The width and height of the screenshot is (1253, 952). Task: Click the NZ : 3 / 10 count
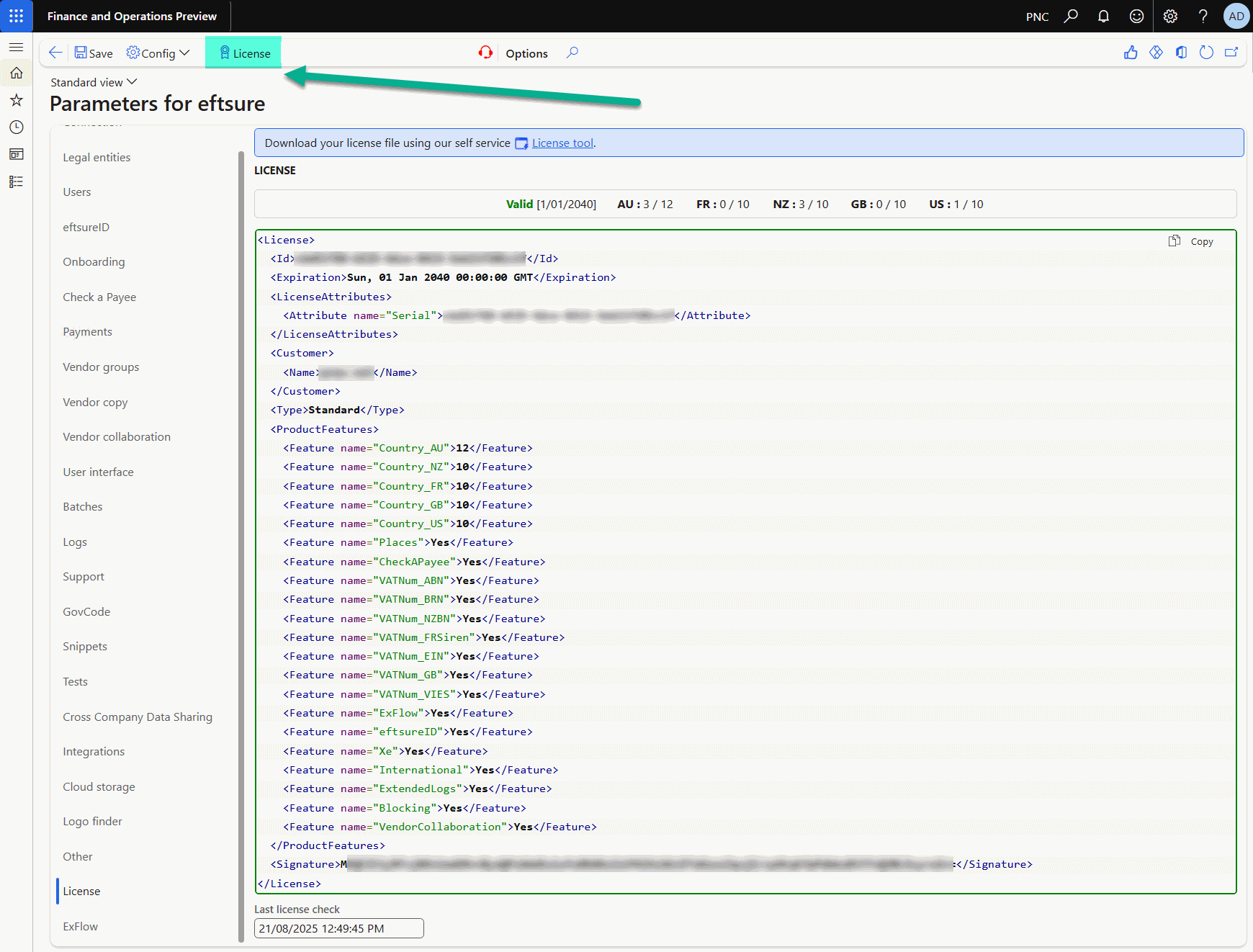[x=801, y=204]
